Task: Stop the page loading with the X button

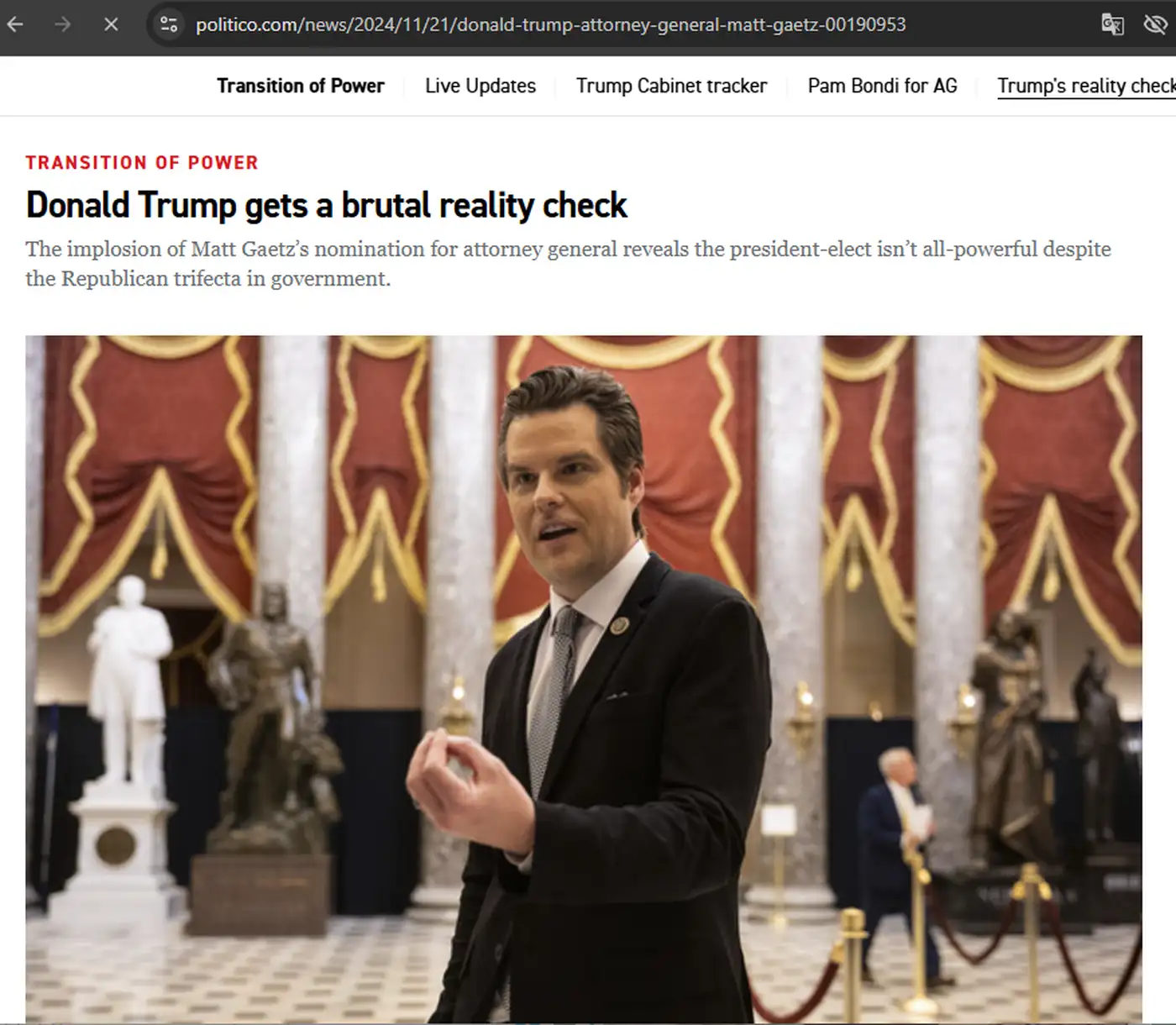Action: tap(111, 24)
